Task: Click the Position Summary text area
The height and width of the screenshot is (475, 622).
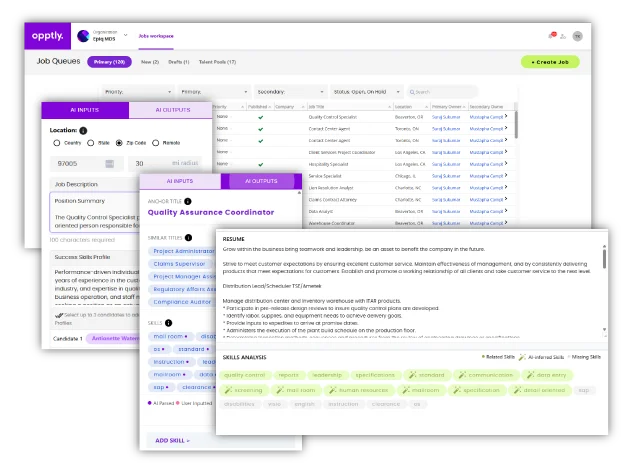Action: tap(95, 213)
